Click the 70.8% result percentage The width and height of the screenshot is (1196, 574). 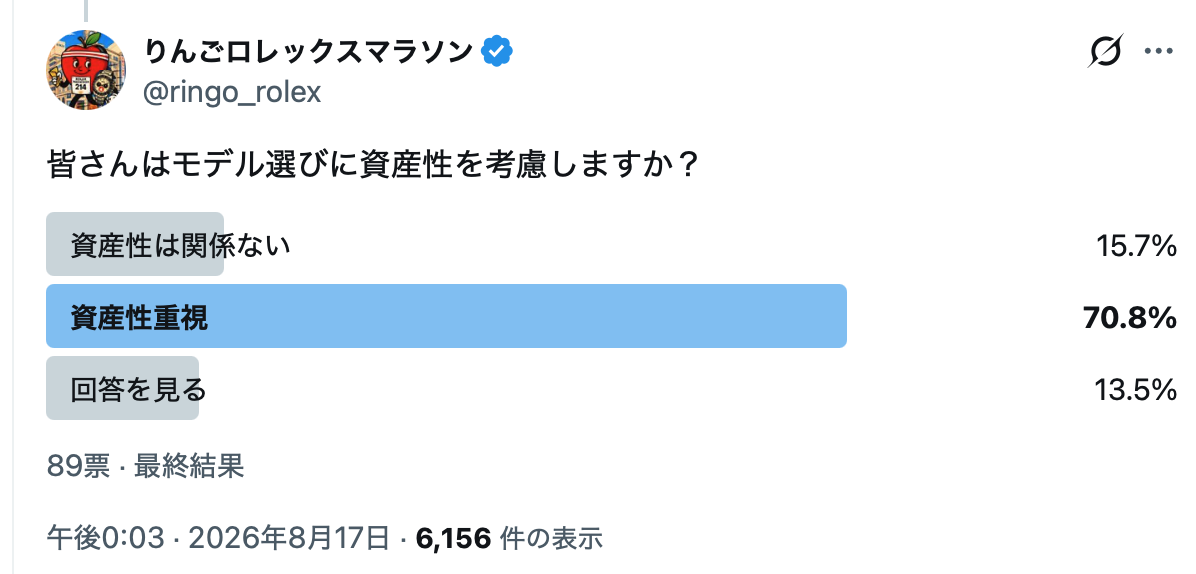pyautogui.click(x=1130, y=317)
